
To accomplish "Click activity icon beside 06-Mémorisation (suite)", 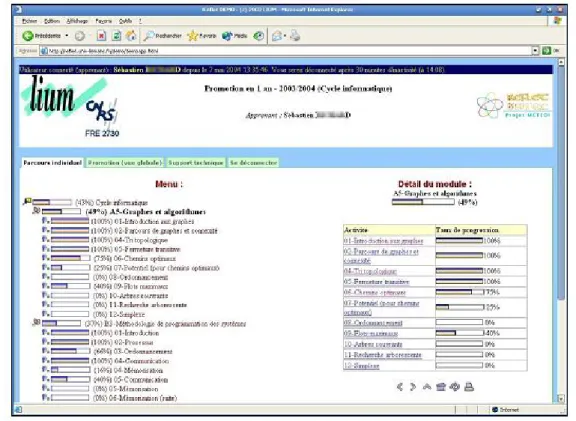I will point(46,397).
